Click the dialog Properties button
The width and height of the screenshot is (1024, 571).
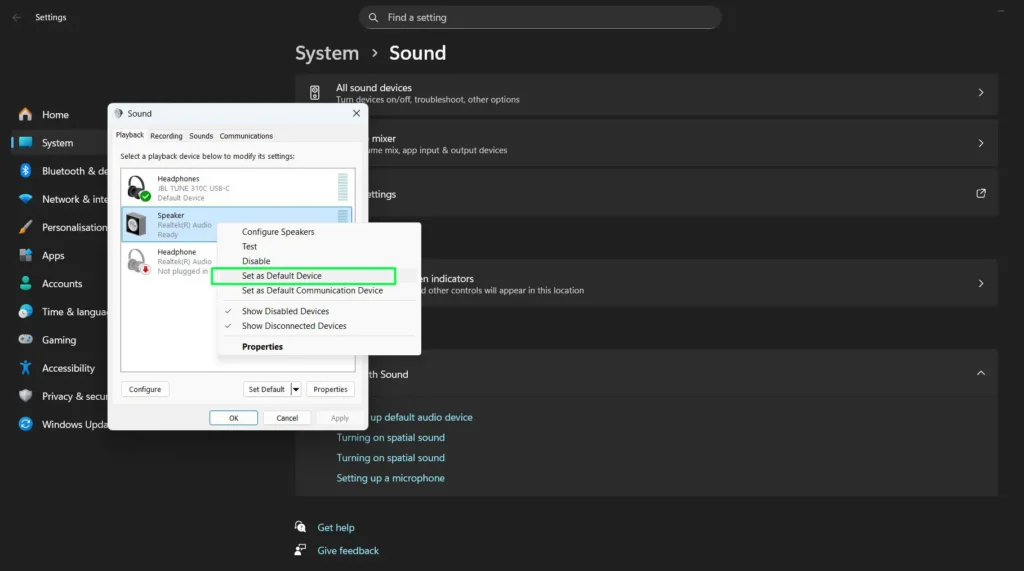pyautogui.click(x=330, y=389)
